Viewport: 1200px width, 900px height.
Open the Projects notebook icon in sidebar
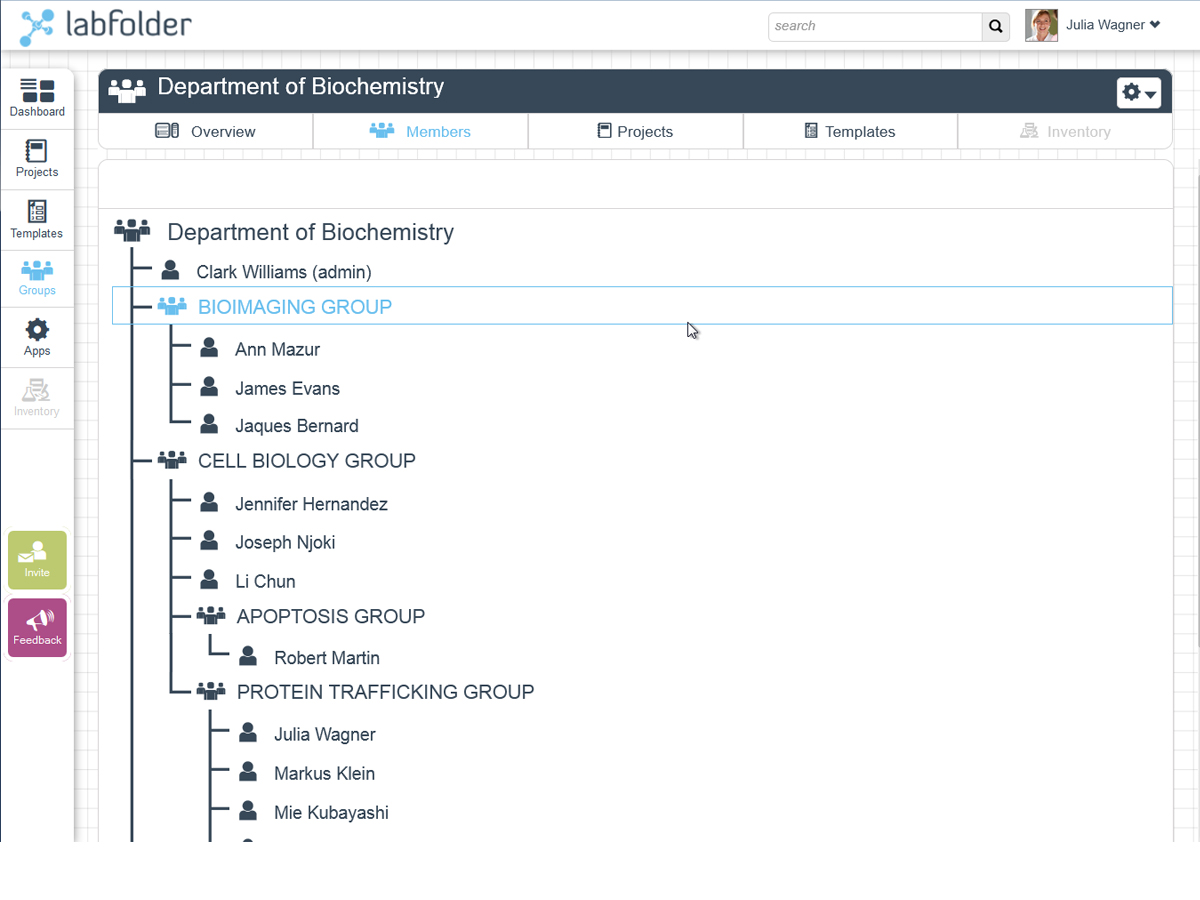coord(37,159)
